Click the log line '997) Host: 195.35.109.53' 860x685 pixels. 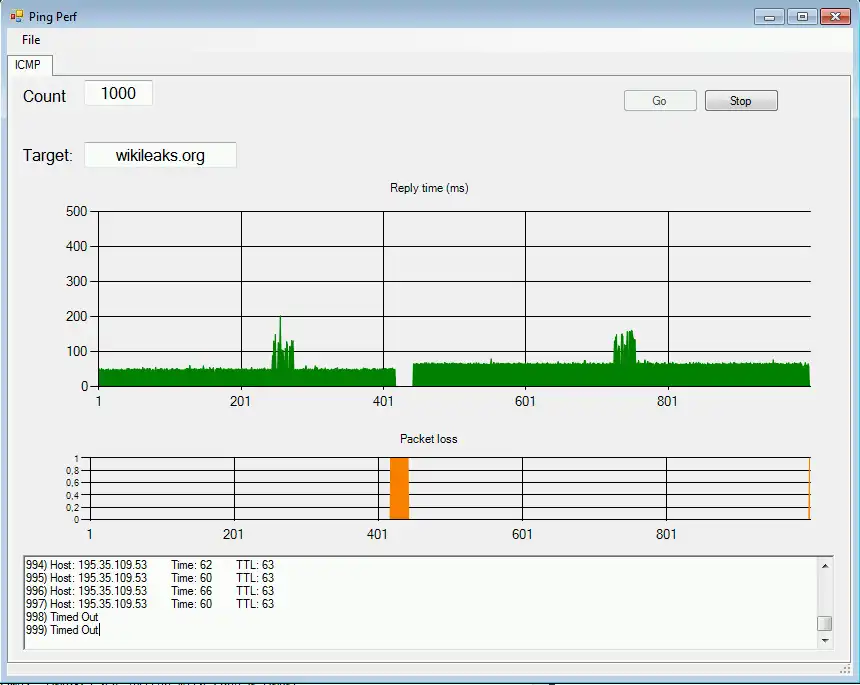click(x=87, y=604)
